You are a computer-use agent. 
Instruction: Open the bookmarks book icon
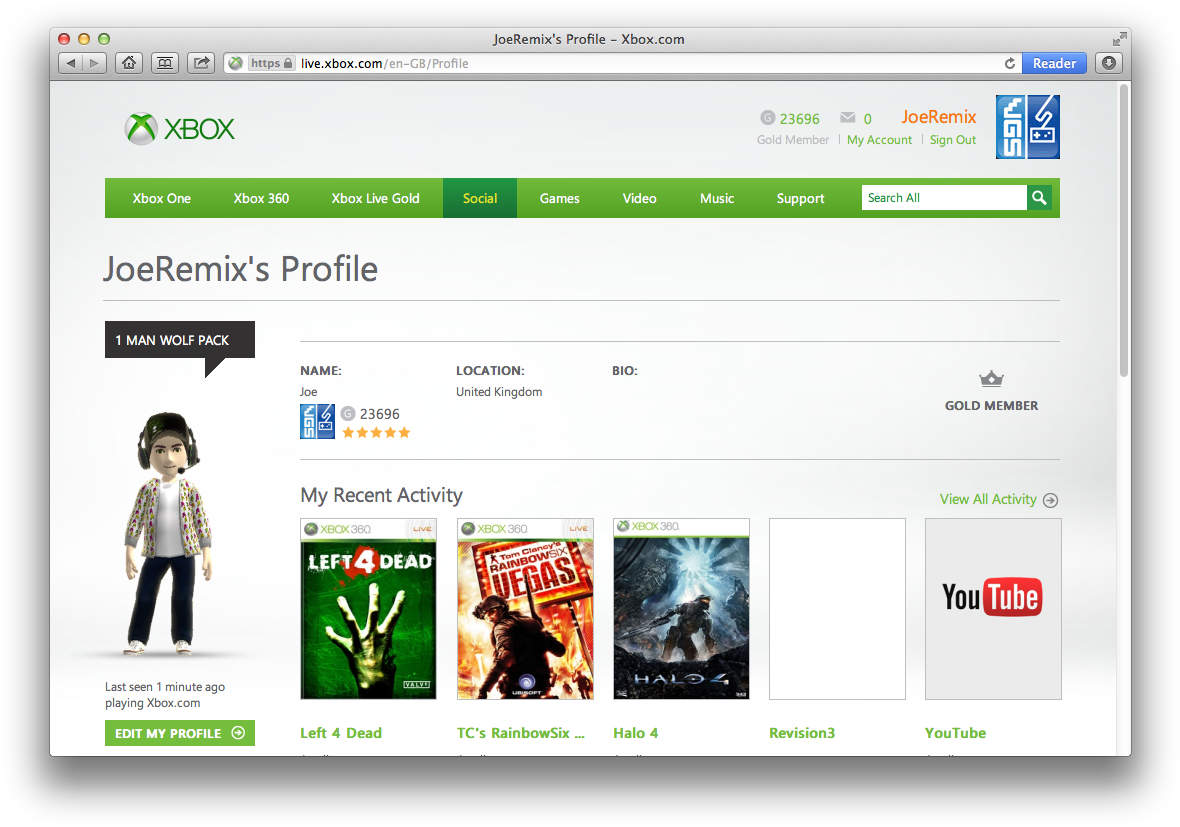coord(165,63)
